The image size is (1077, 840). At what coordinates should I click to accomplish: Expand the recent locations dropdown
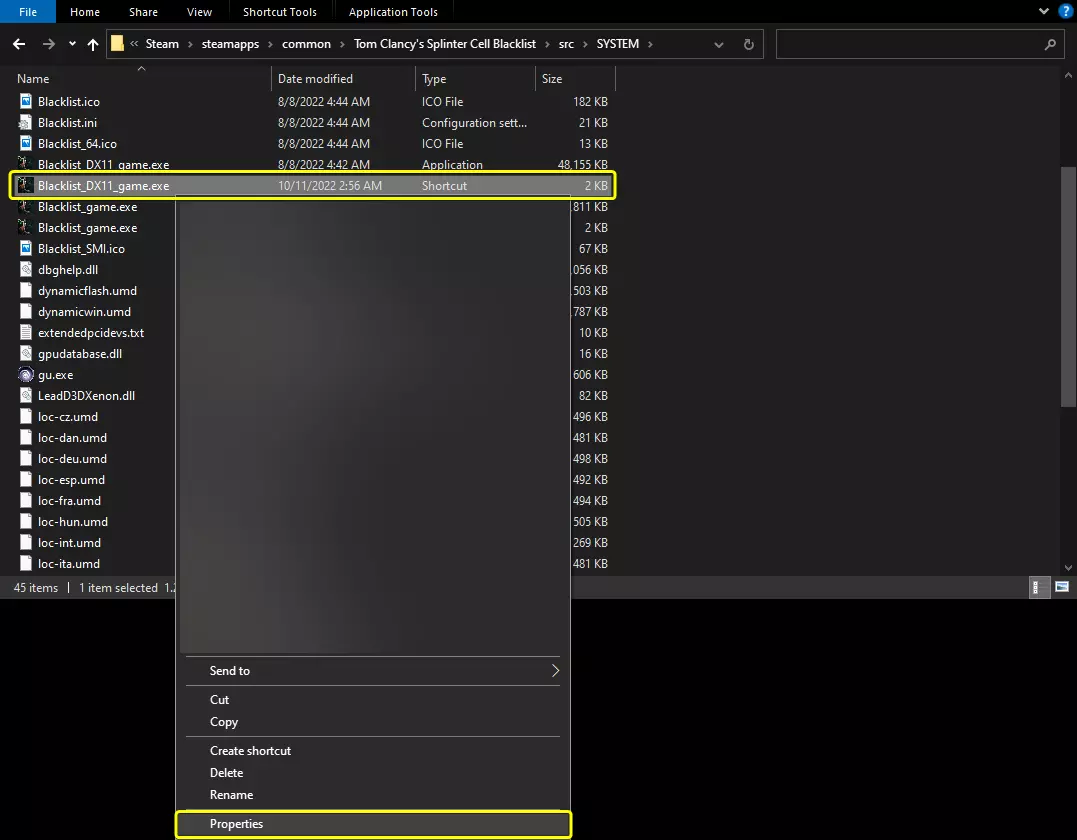click(72, 44)
